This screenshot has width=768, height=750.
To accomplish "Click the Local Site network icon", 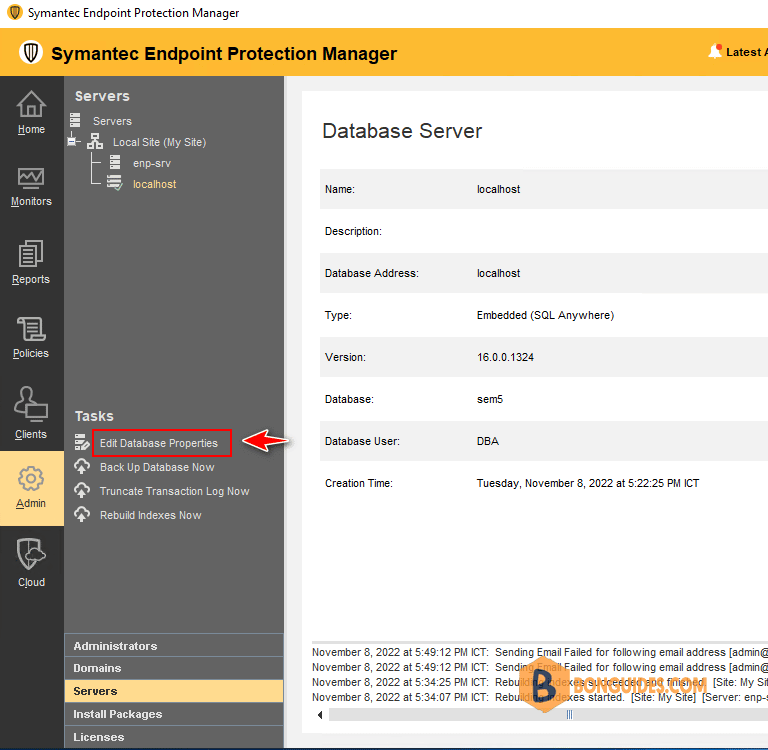I will pyautogui.click(x=95, y=142).
